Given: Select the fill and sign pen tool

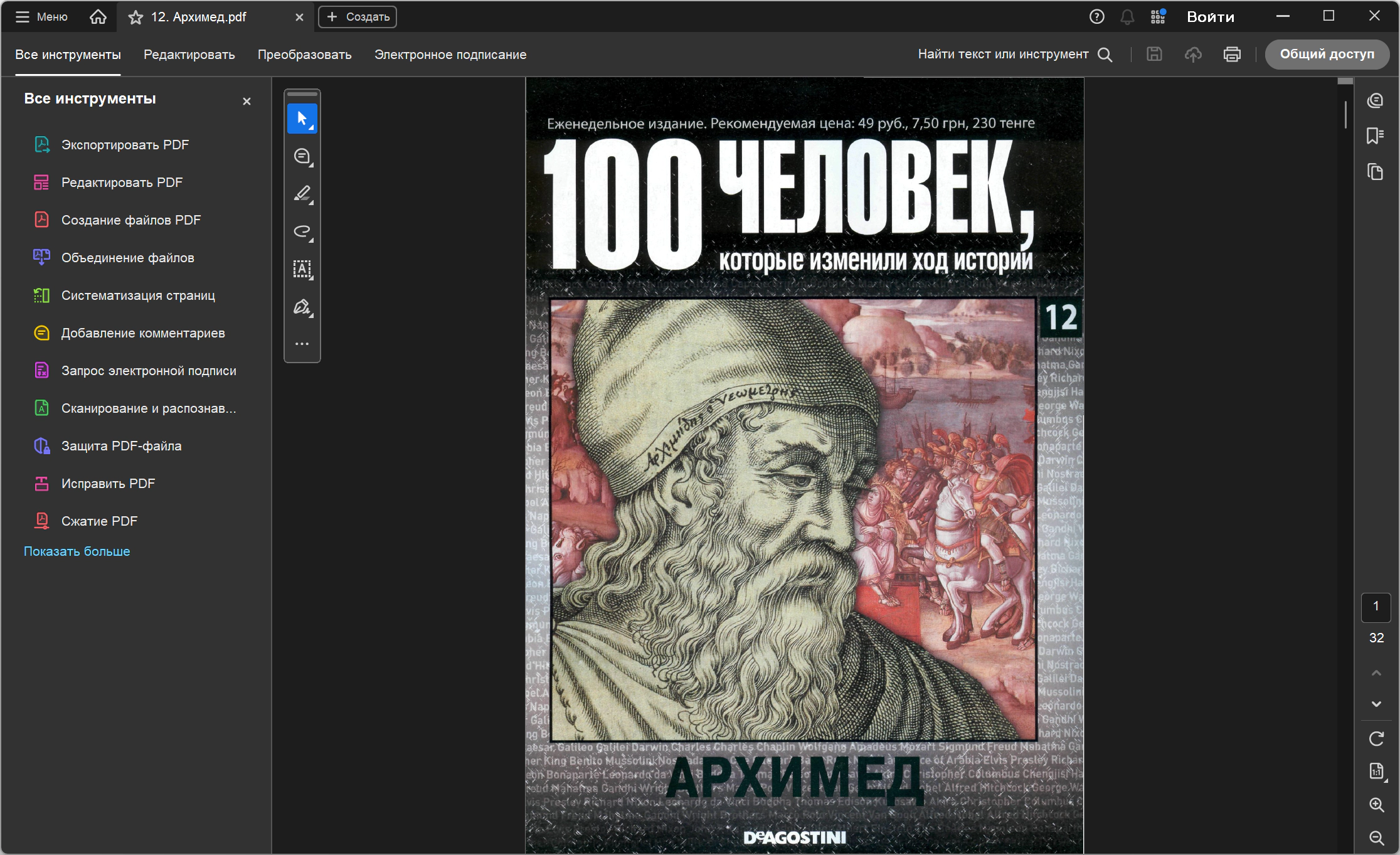Looking at the screenshot, I should [302, 307].
